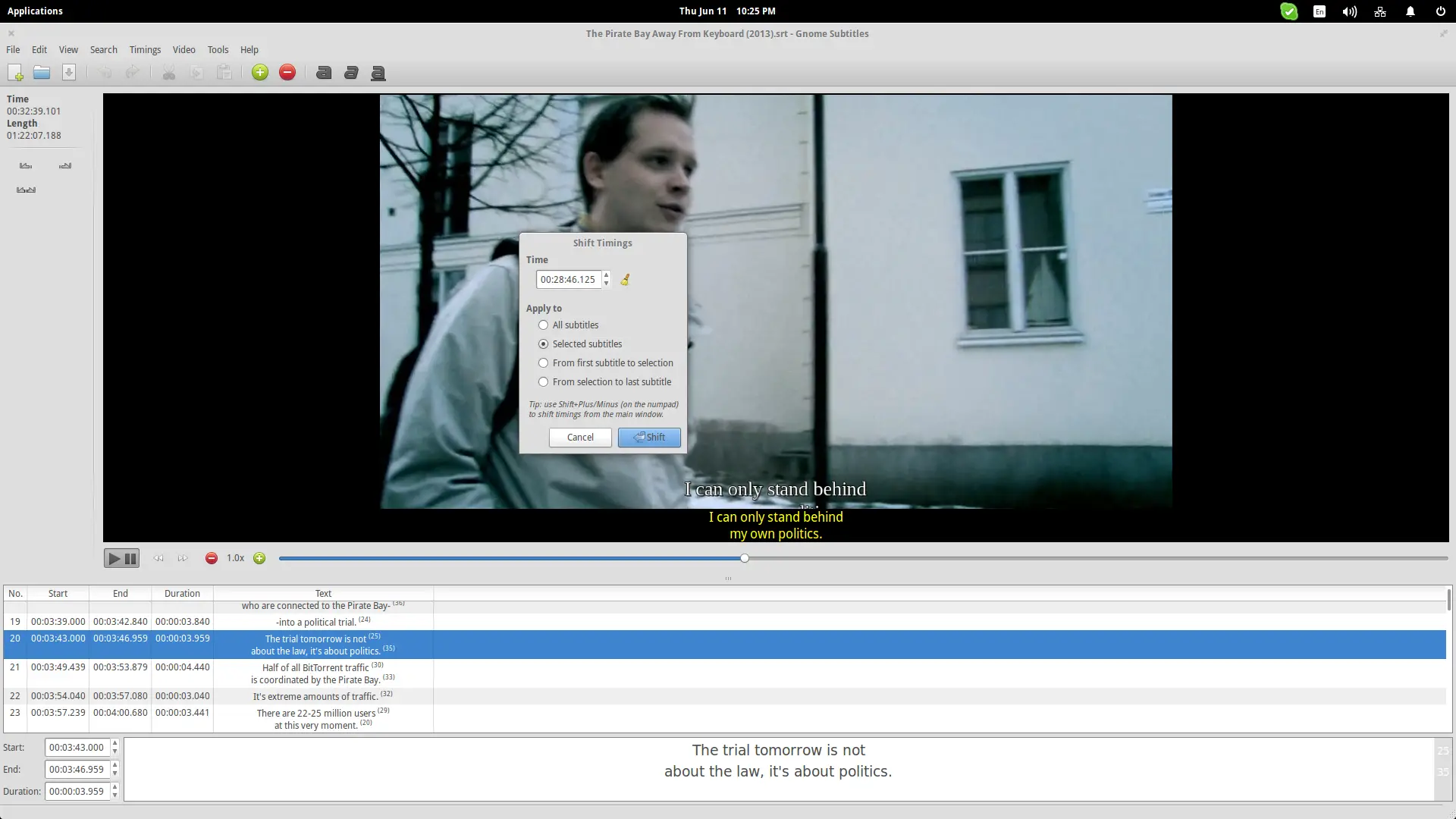Open the power session menu
The image size is (1456, 819).
click(1441, 11)
